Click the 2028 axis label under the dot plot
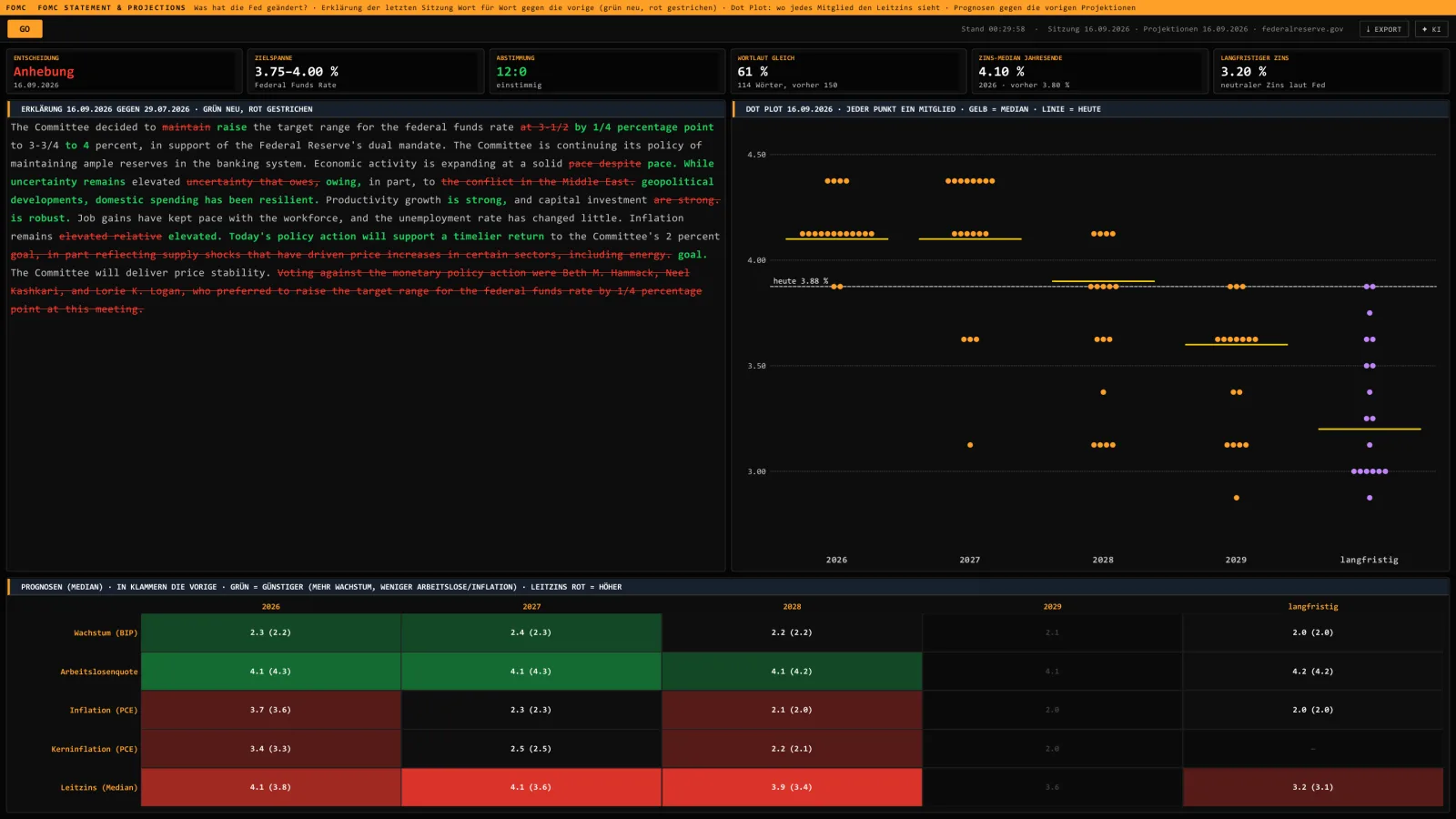The height and width of the screenshot is (819, 1456). coord(1103,560)
